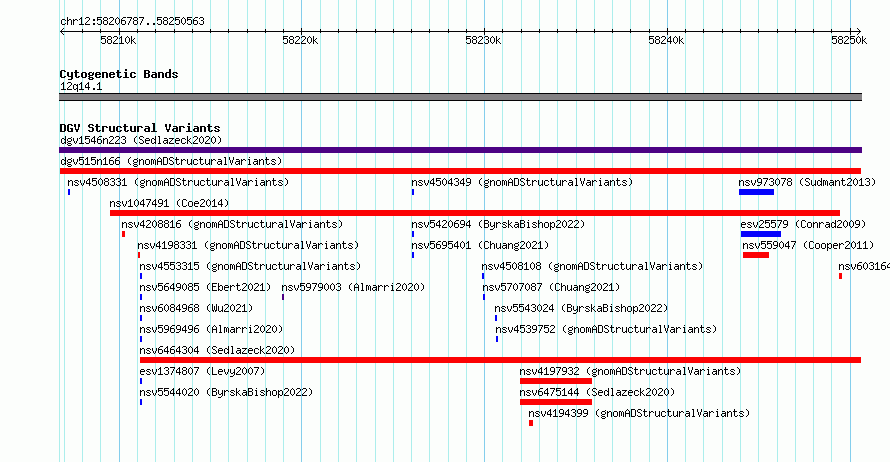Click nsv1047491 Coe2014 red bar
Viewport: 890px width, 462px height.
click(475, 213)
